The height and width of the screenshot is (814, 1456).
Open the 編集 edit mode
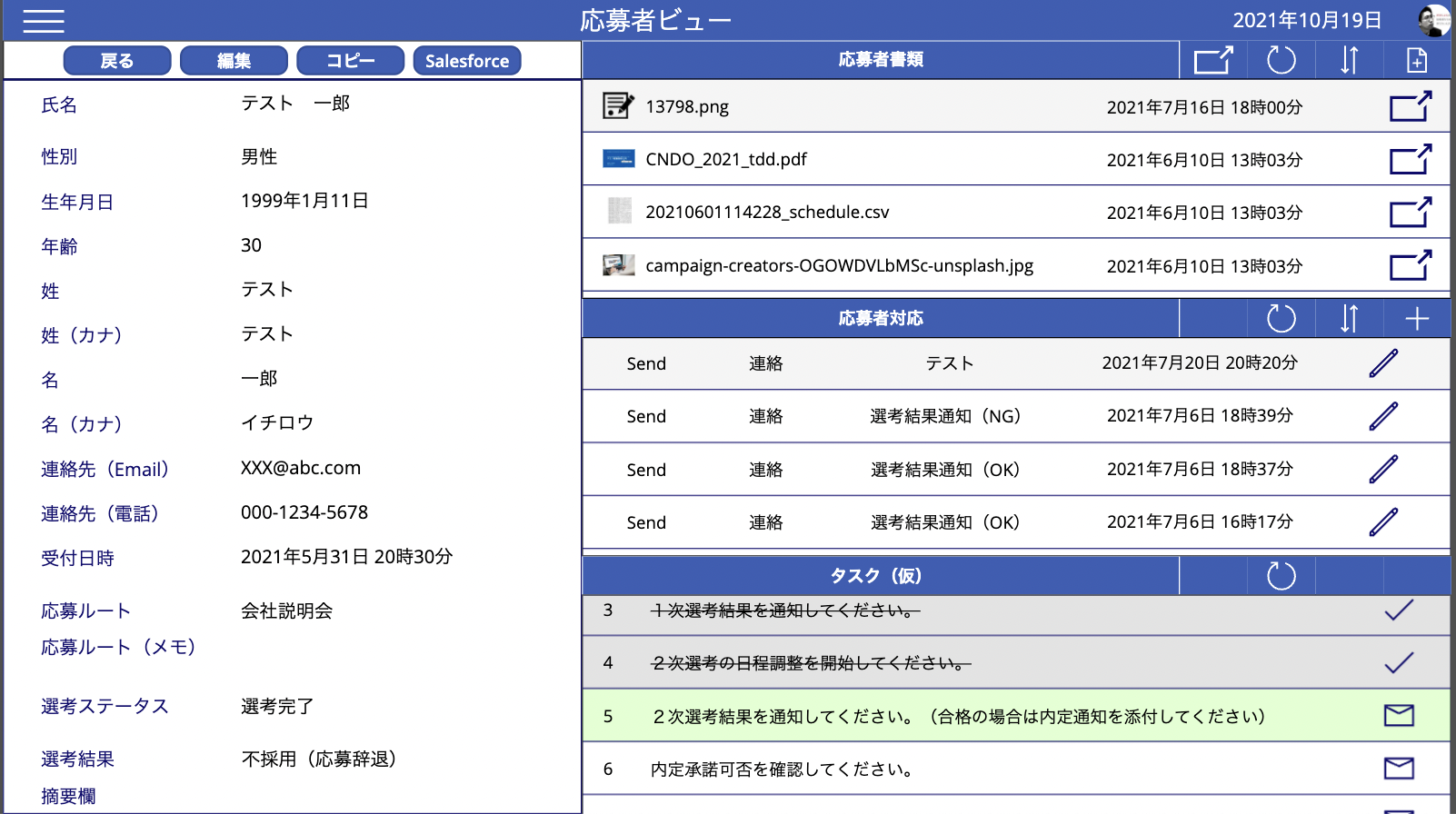234,61
